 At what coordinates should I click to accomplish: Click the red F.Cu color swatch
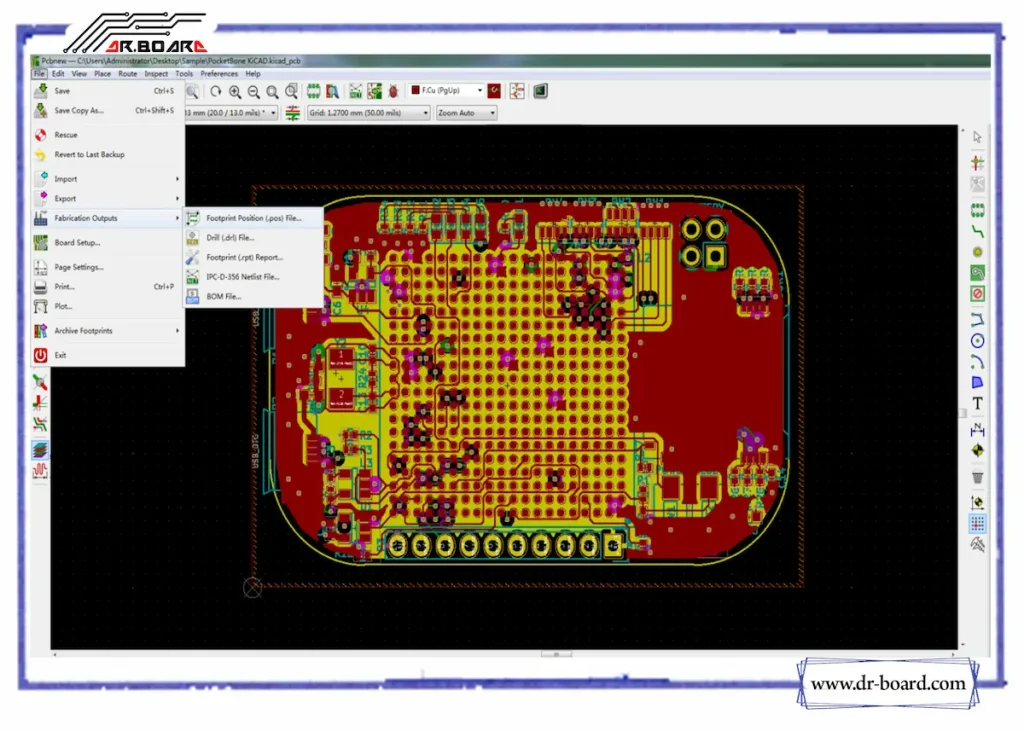(x=415, y=91)
